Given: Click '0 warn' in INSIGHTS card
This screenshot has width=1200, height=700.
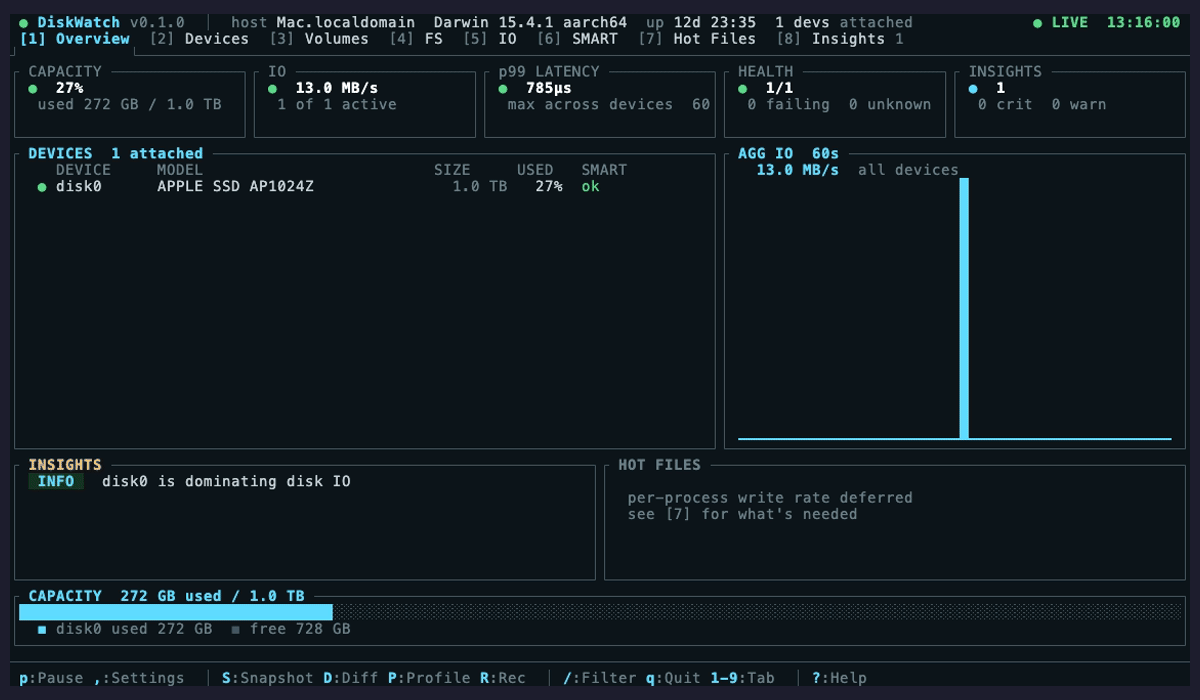Looking at the screenshot, I should (x=1079, y=105).
